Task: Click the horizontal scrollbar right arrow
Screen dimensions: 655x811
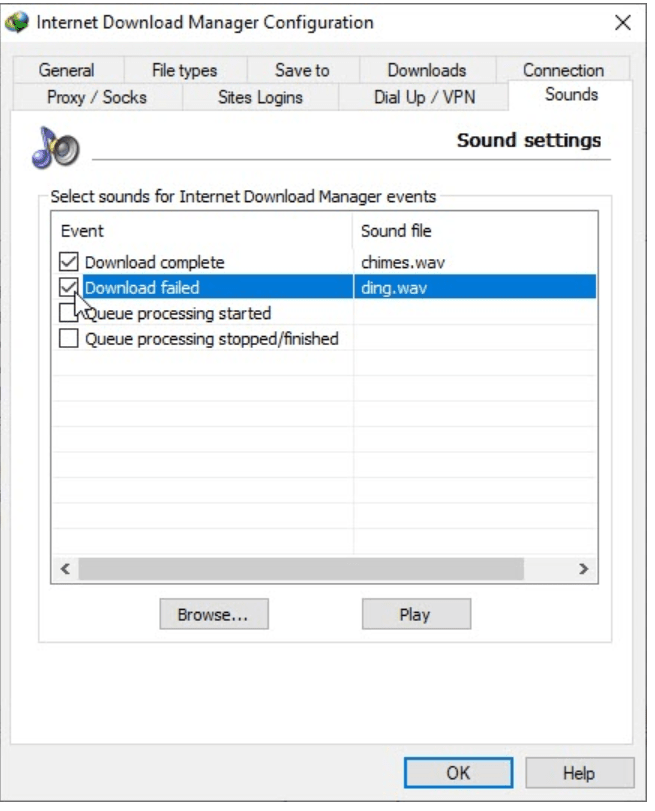Action: [x=583, y=568]
